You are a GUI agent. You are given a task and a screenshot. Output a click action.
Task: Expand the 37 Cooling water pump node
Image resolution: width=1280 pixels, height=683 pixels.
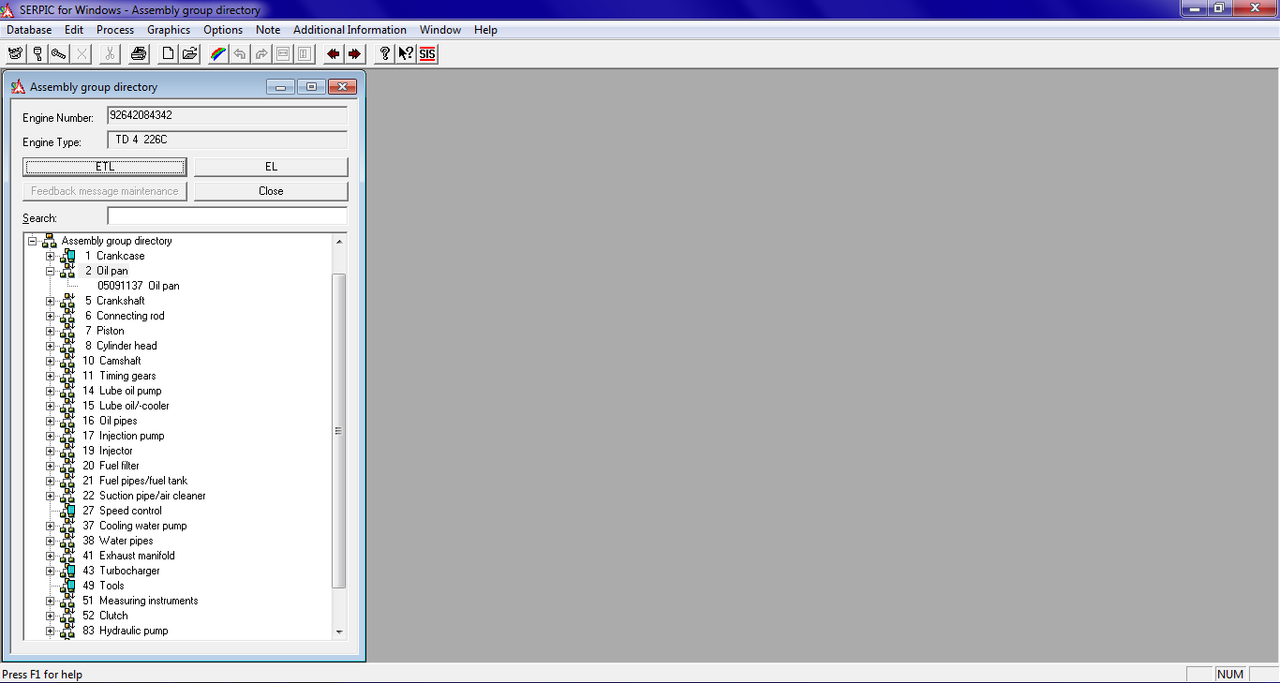coord(51,526)
